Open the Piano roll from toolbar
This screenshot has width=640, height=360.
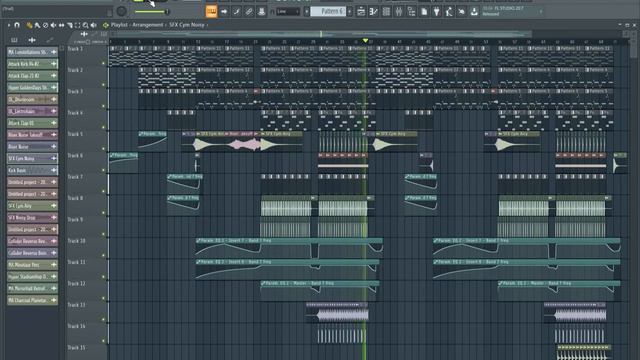click(x=373, y=12)
